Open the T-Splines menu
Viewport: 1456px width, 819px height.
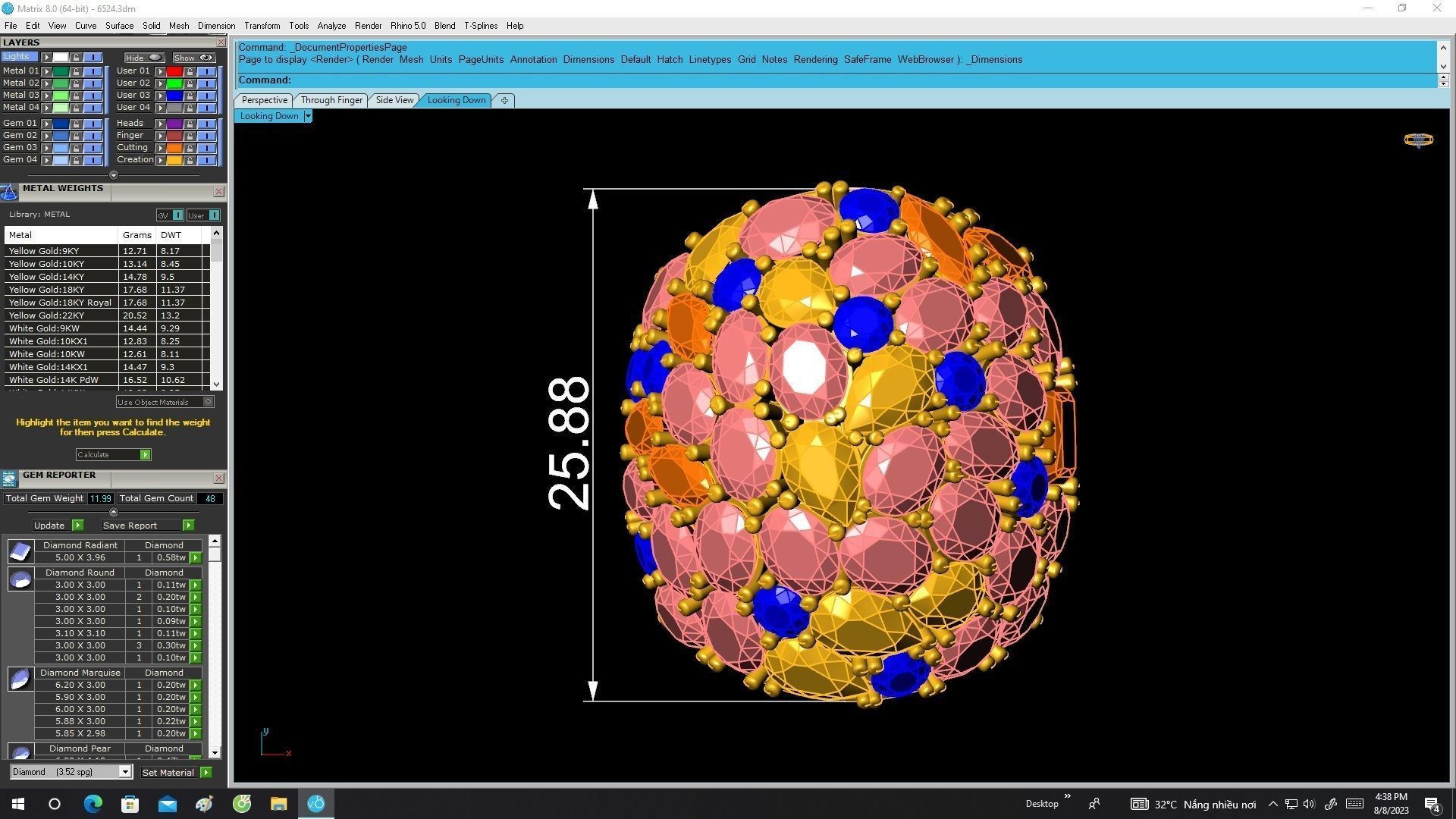pos(480,26)
